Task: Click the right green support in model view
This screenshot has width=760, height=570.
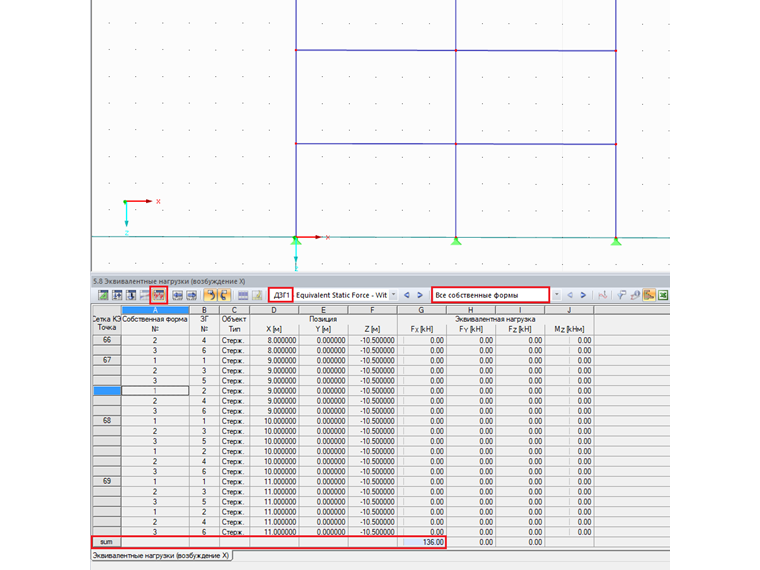Action: coord(616,241)
